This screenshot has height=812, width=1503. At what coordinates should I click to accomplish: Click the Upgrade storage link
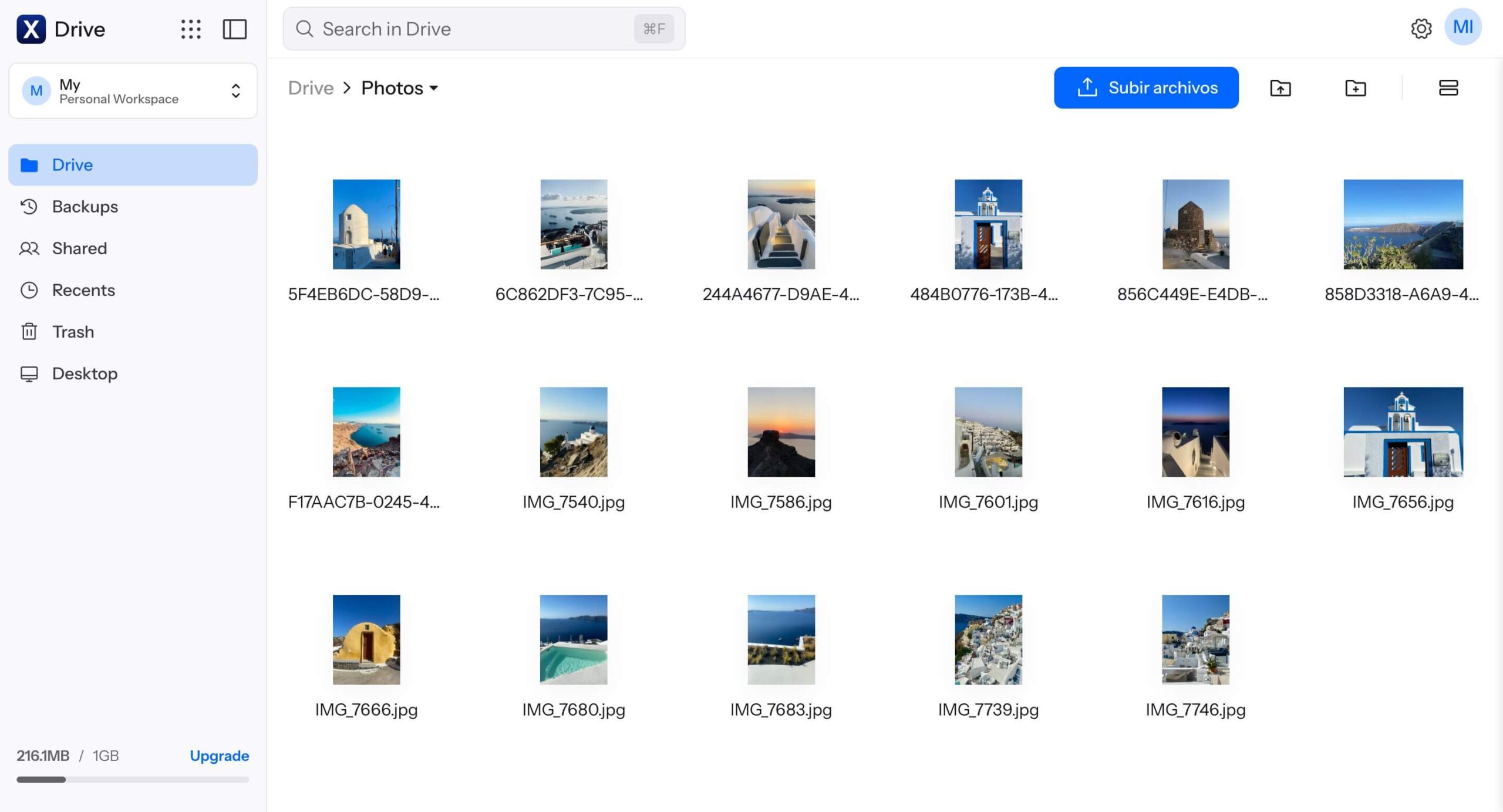[x=219, y=756]
